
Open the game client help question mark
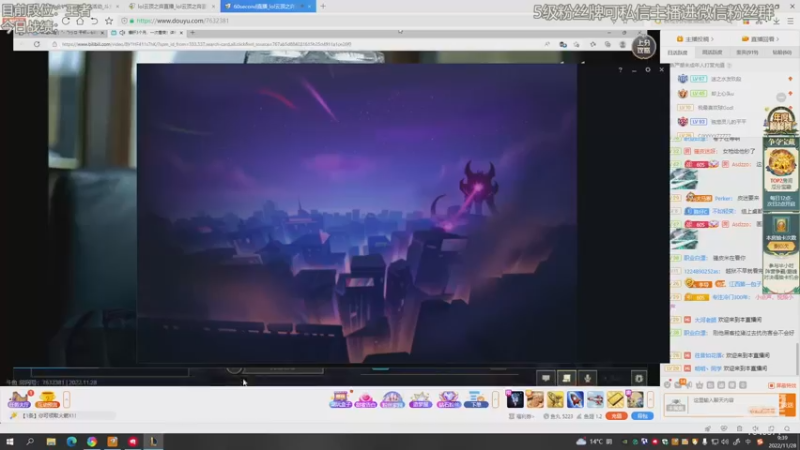point(620,70)
